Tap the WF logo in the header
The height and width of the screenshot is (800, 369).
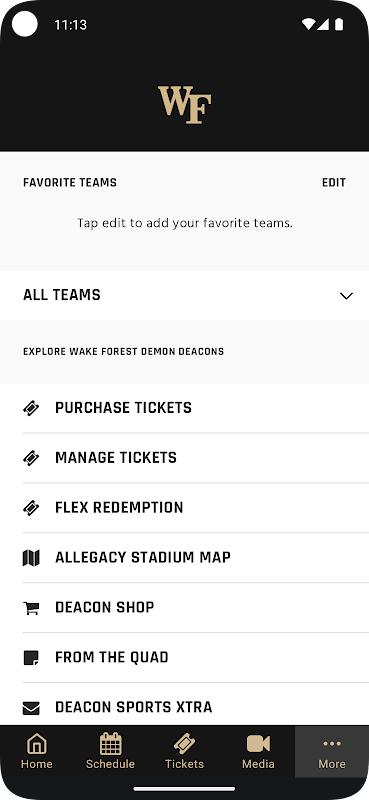[184, 105]
